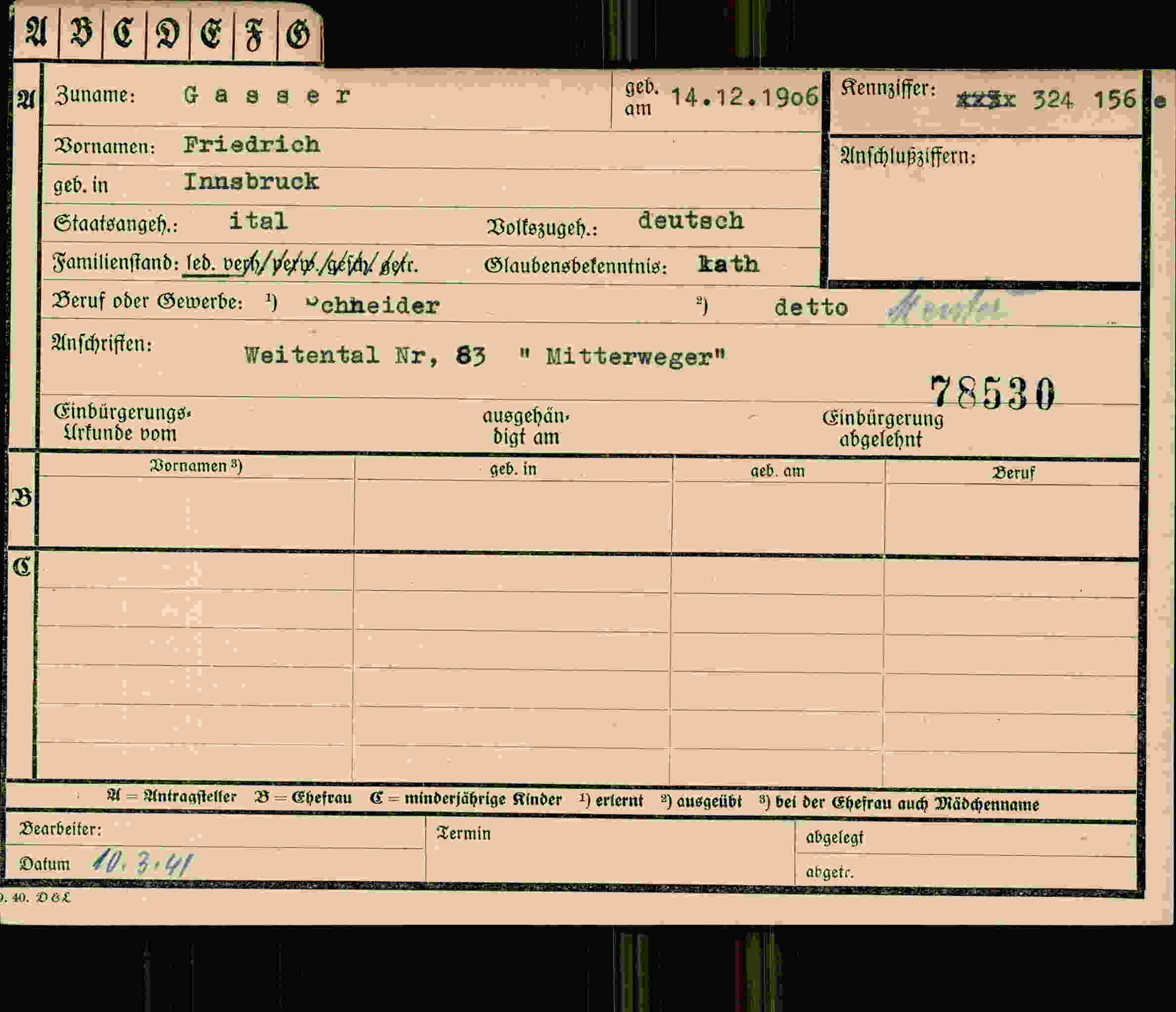Click the religion value "kath"
The height and width of the screenshot is (1012, 1176).
728,264
